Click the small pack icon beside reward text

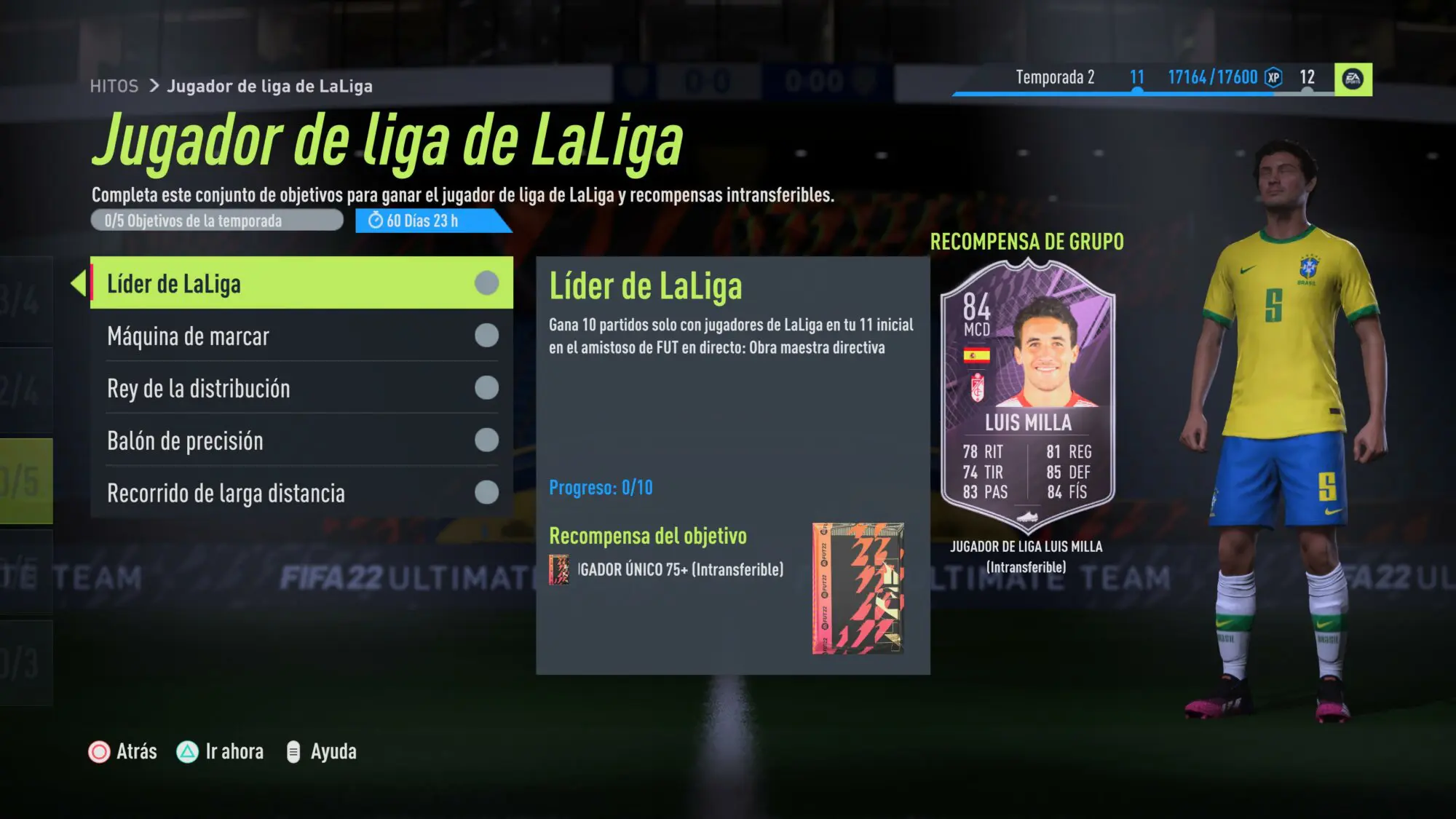point(558,570)
